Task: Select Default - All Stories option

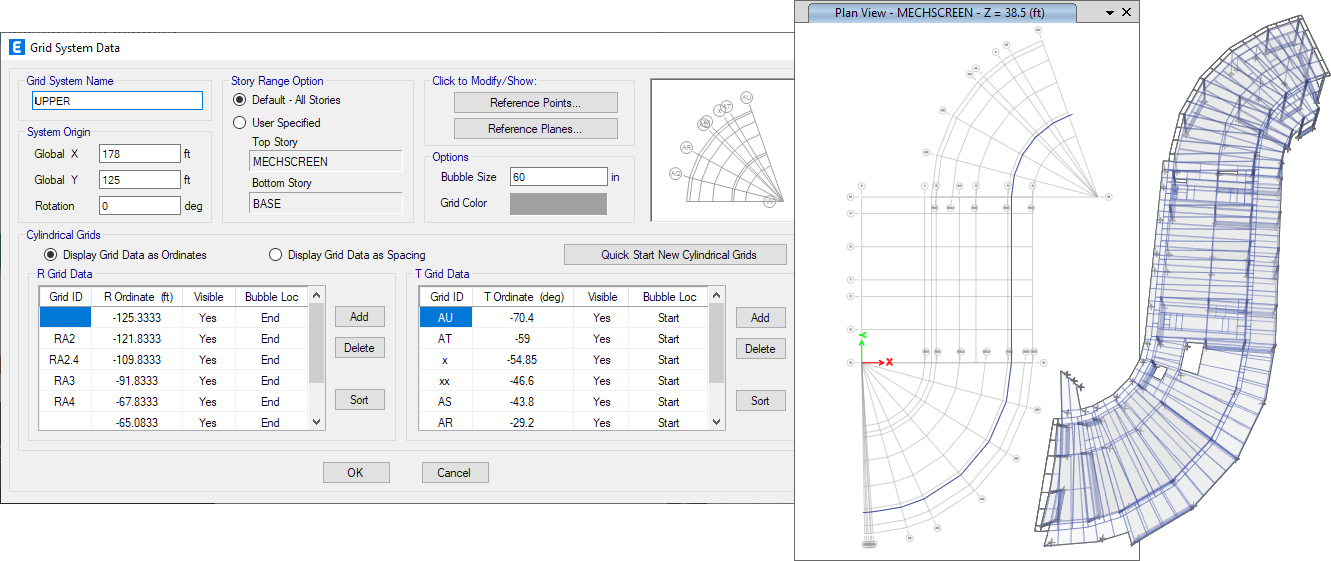Action: pyautogui.click(x=239, y=100)
